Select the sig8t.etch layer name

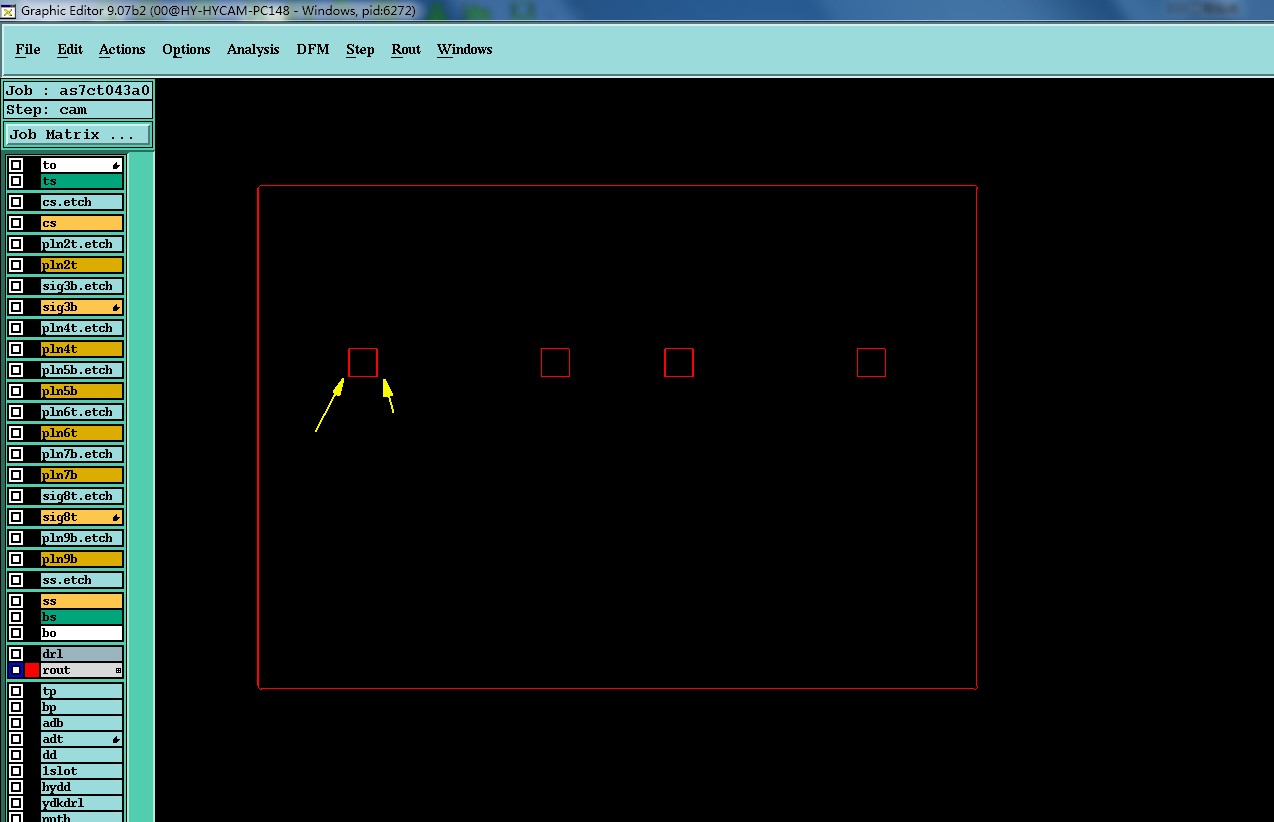pyautogui.click(x=82, y=496)
